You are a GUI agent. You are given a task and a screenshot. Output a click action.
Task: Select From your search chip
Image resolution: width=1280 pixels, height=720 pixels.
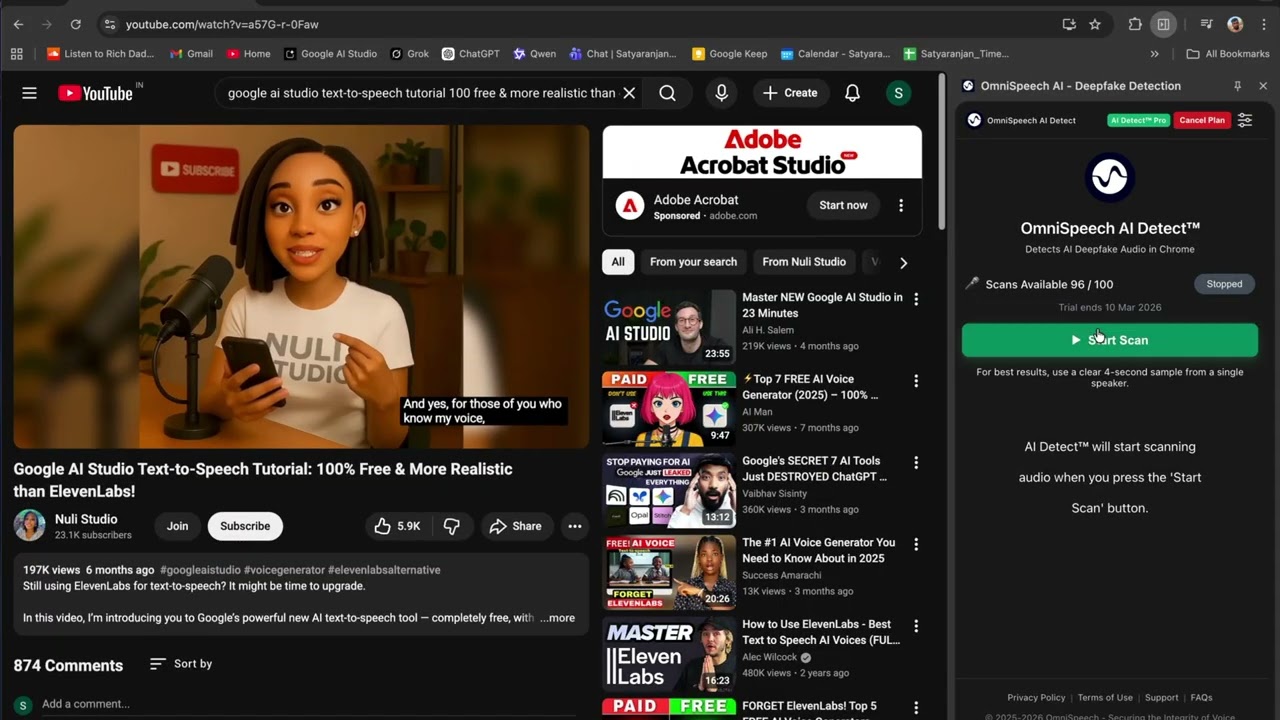(x=693, y=262)
